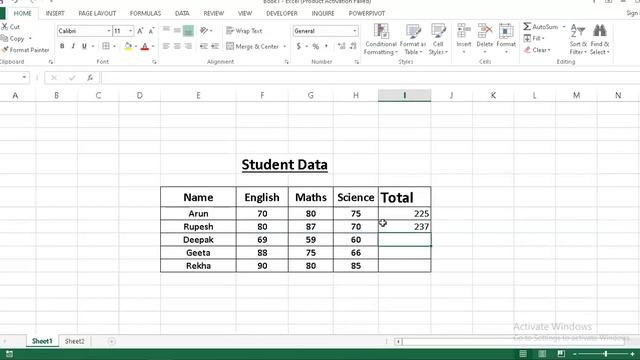The height and width of the screenshot is (360, 640).
Task: Add a new sheet with plus button
Action: (x=111, y=341)
